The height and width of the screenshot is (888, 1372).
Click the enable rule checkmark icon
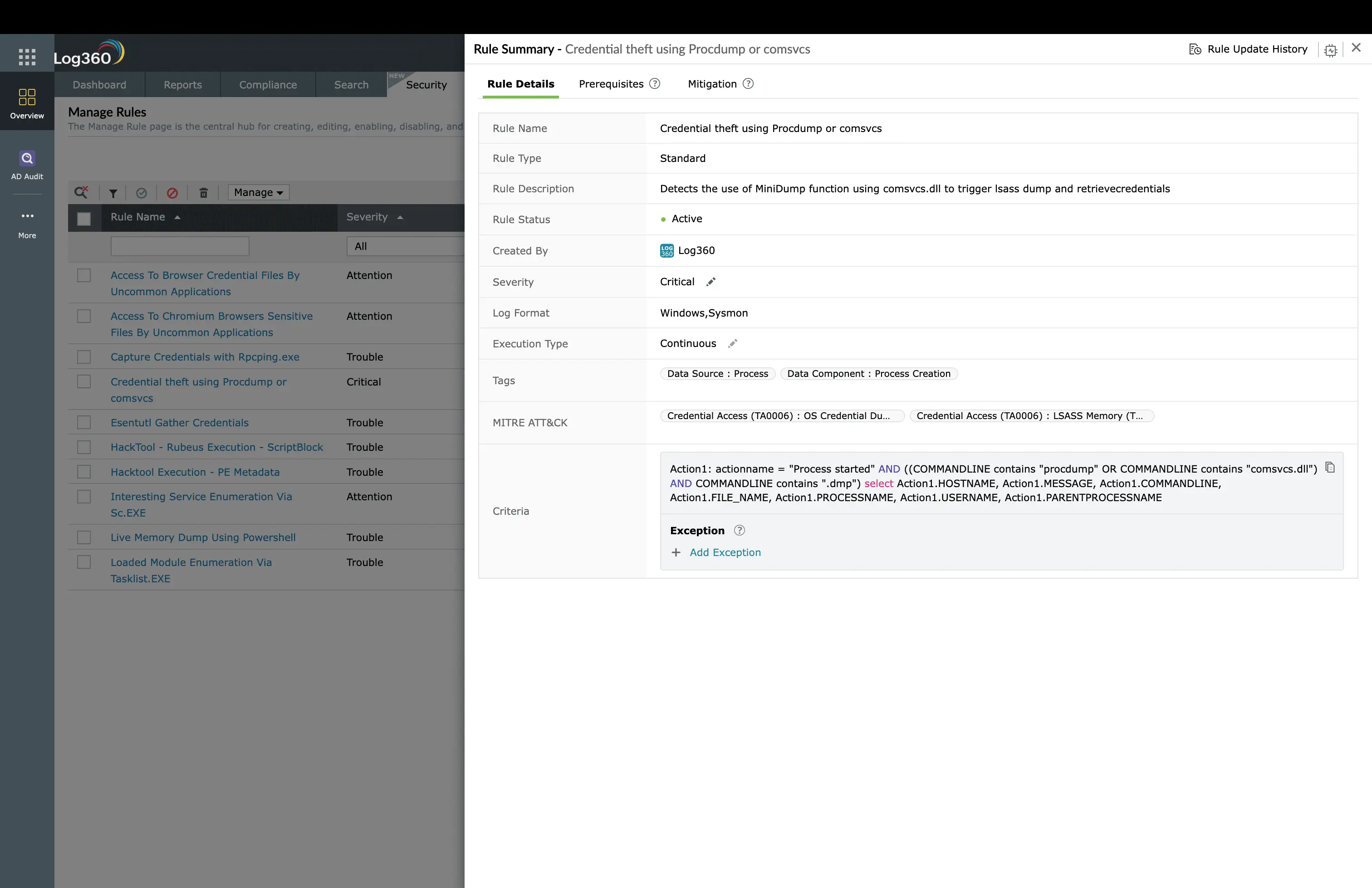pos(141,193)
